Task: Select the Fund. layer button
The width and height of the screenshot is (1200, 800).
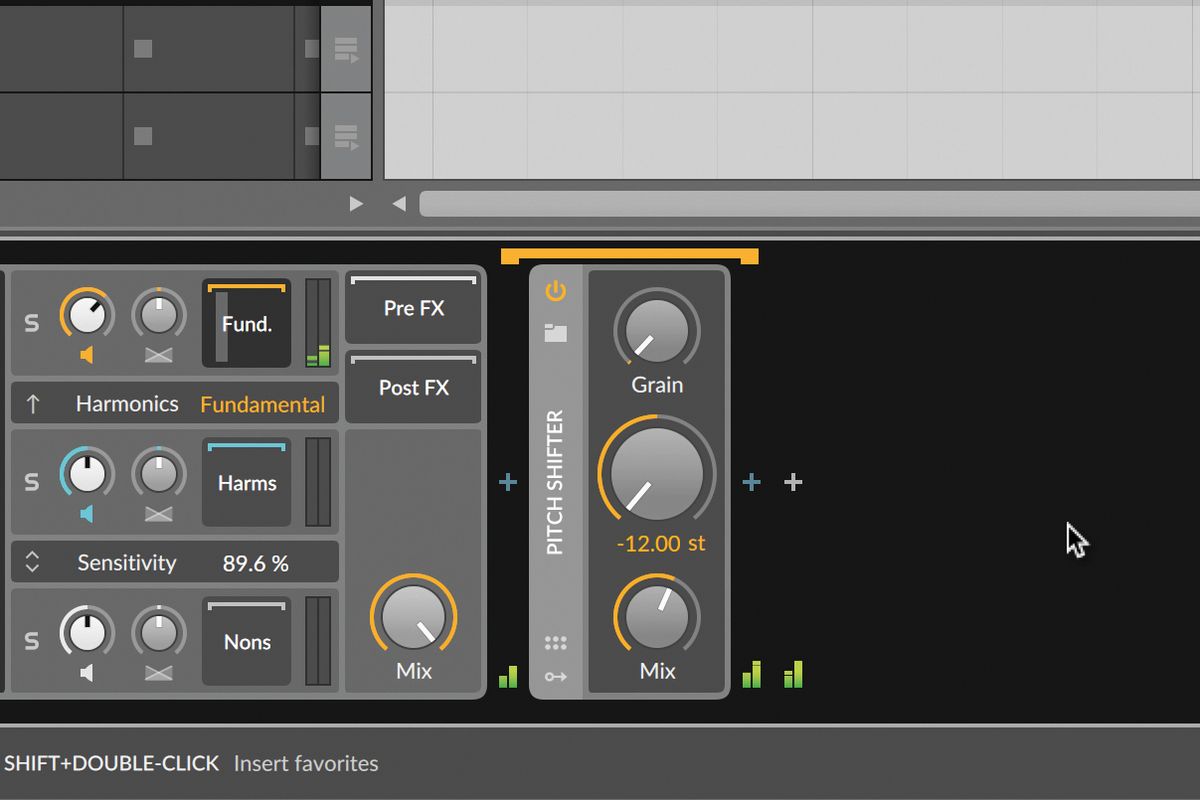Action: 245,323
